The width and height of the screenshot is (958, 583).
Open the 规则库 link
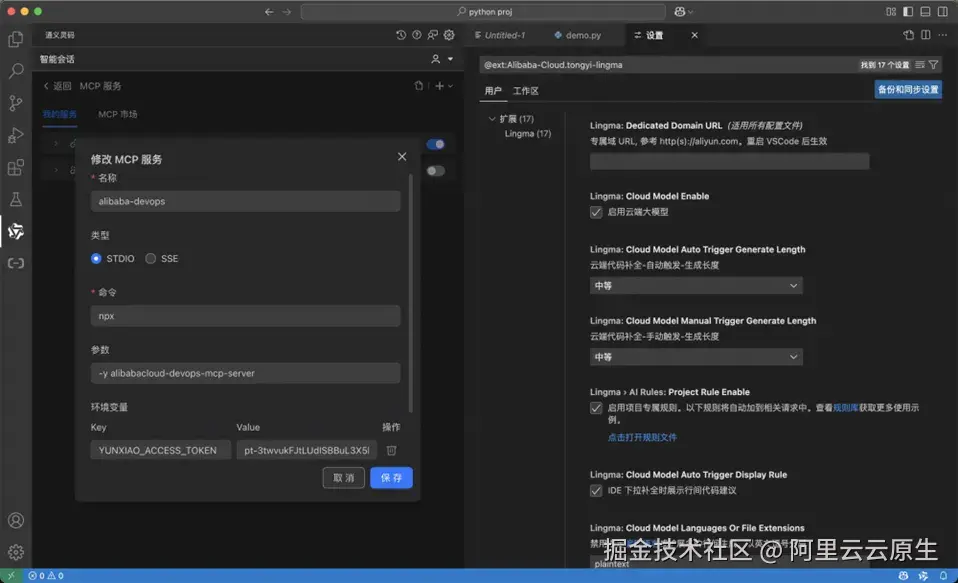tap(846, 408)
